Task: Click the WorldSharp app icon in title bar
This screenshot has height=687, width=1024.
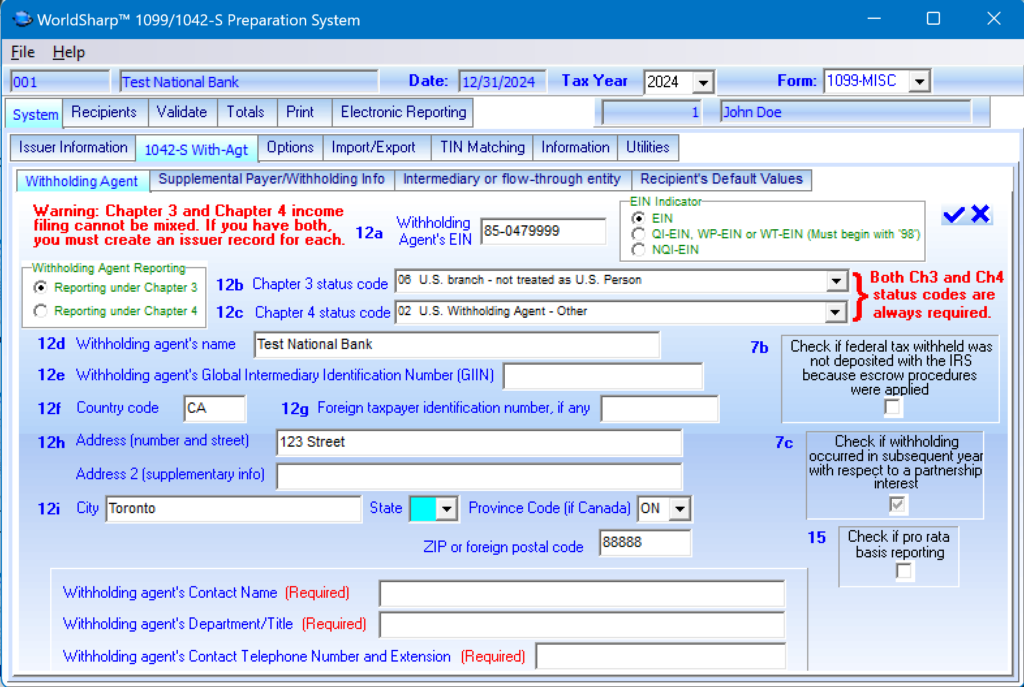Action: [x=22, y=19]
